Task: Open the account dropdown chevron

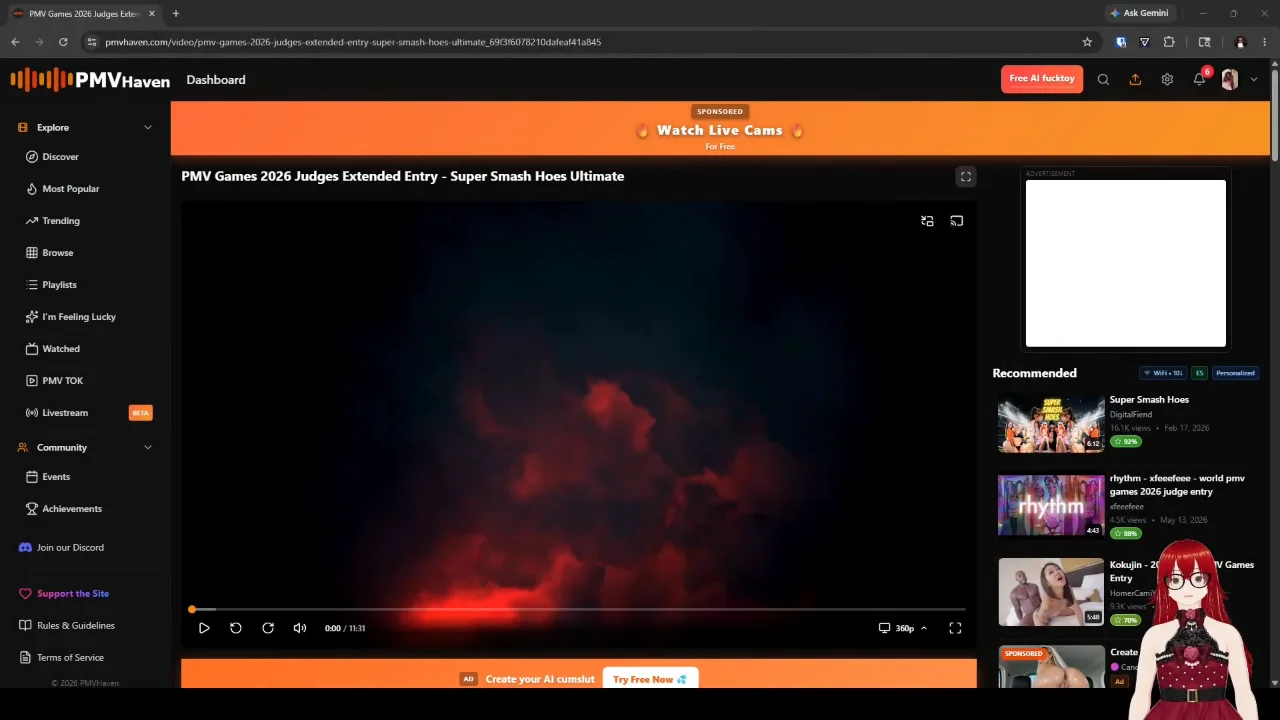Action: [1254, 80]
